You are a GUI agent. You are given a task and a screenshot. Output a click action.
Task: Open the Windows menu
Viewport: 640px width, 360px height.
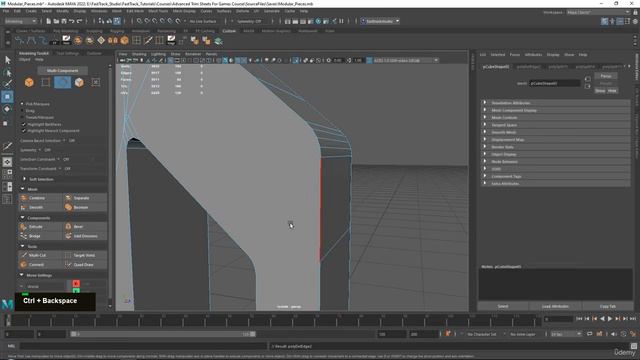99,11
